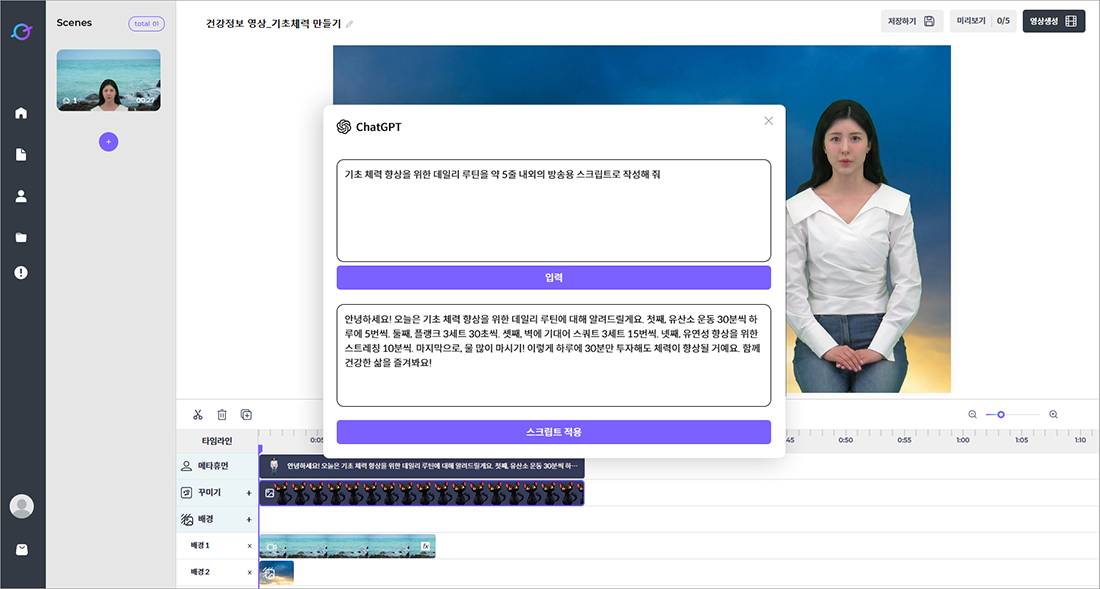1100x589 pixels.
Task: Click the zoom-in magnifier for the timeline
Action: click(1053, 413)
